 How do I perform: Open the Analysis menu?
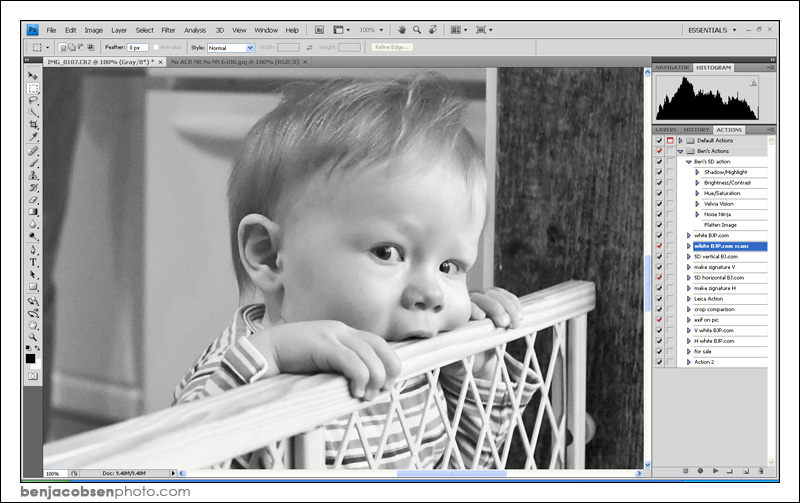point(195,31)
